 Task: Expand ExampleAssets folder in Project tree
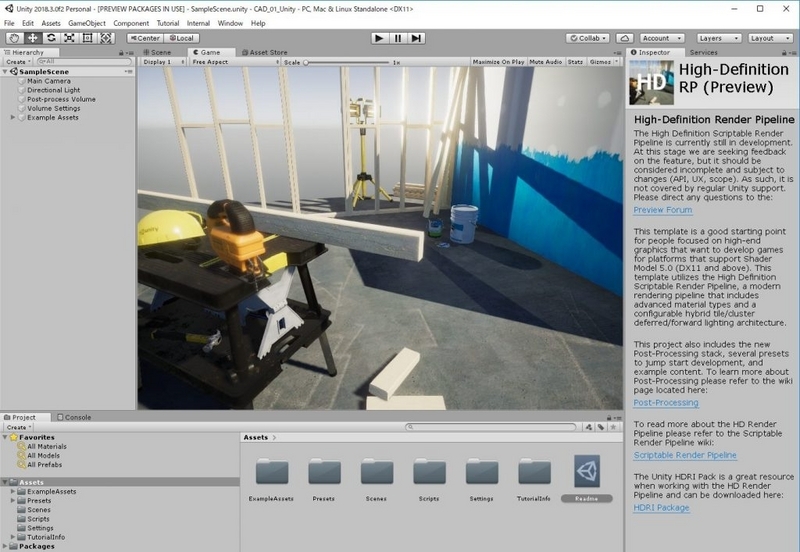pos(13,491)
